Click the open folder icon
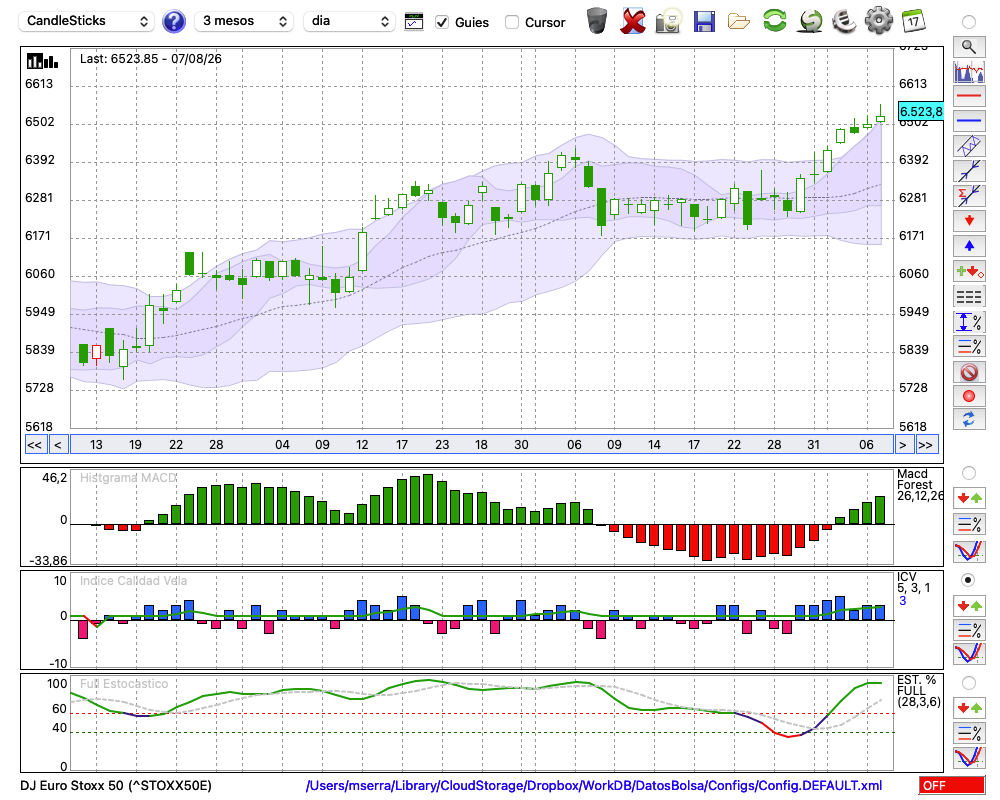Viewport: 1000px width, 800px height. click(739, 22)
